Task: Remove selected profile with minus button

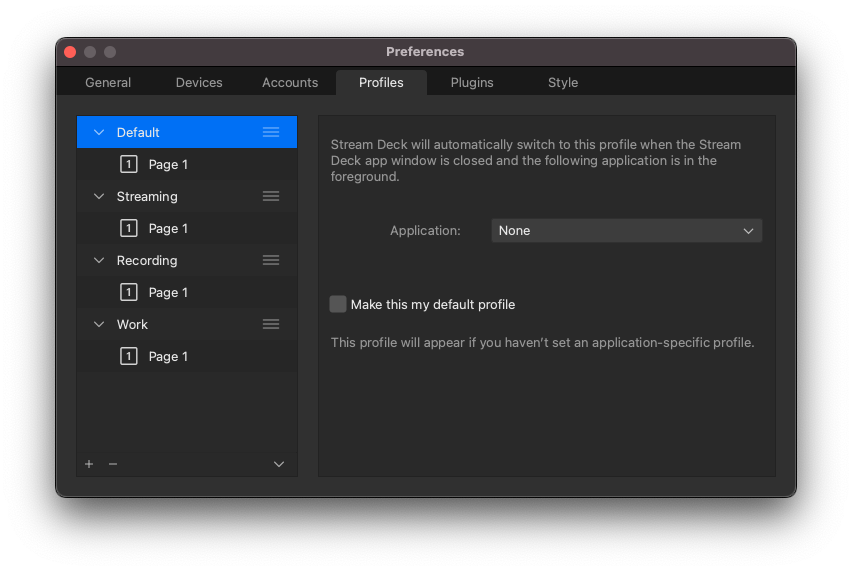Action: (113, 464)
